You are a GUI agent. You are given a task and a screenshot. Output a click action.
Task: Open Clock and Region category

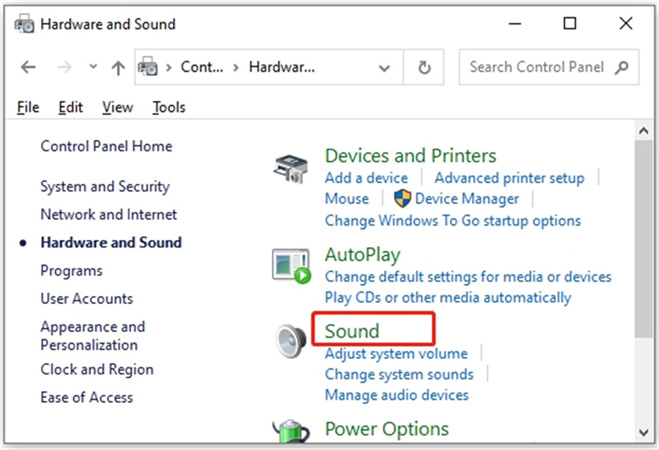97,370
